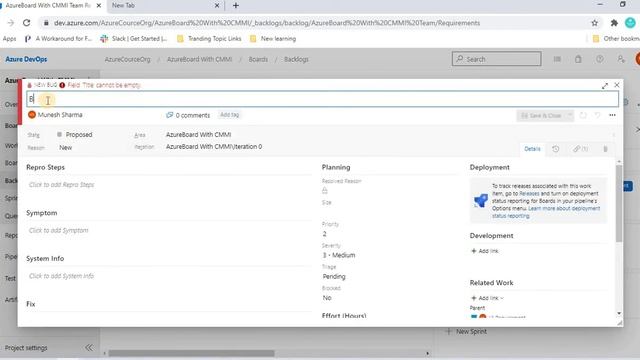Click the Azure DevOps Search box
Screen dimensions: 640x360
[x=496, y=59]
